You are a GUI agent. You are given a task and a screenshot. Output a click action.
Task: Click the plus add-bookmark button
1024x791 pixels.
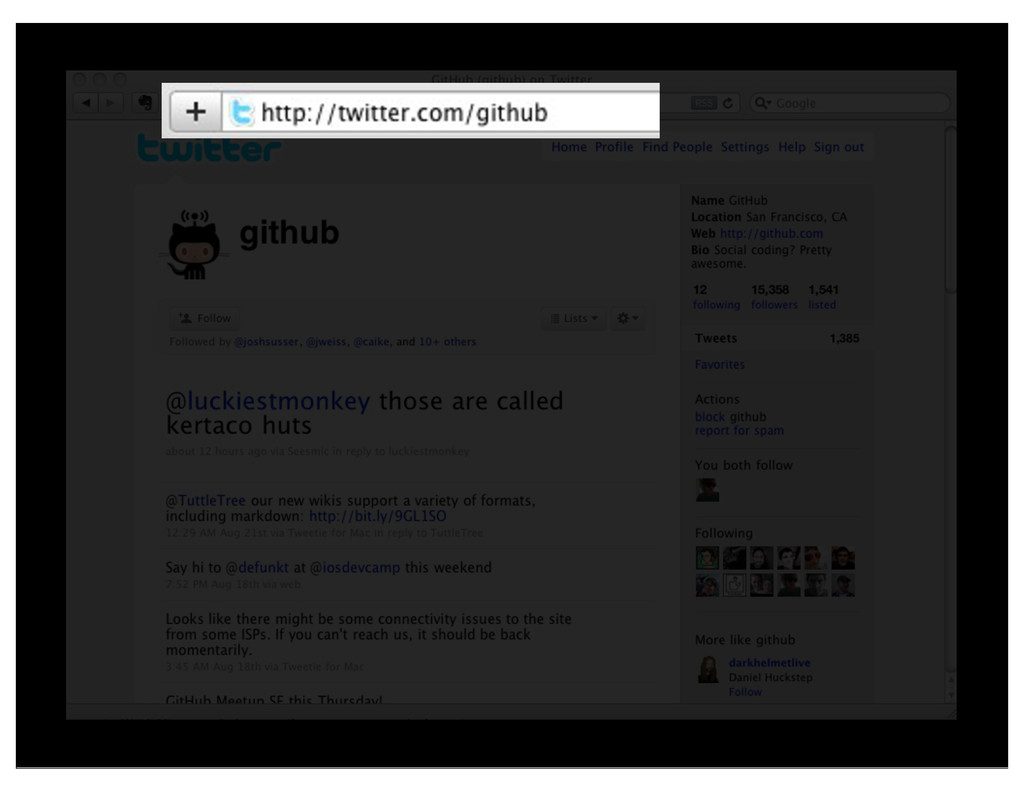[195, 112]
